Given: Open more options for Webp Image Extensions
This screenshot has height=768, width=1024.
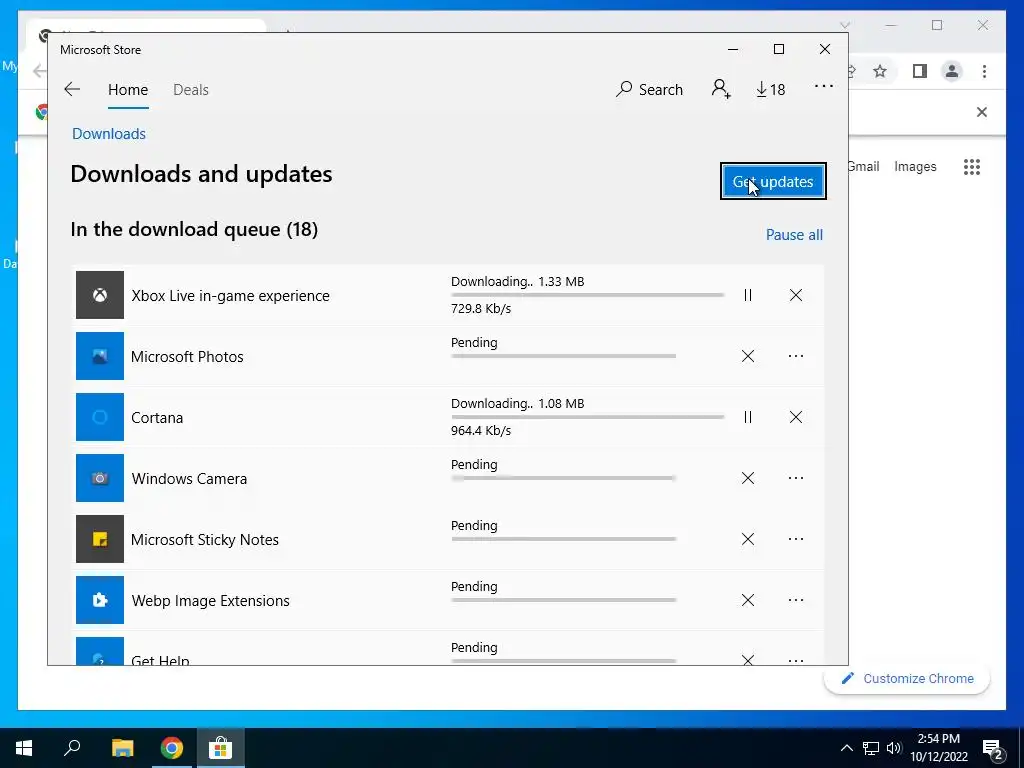Looking at the screenshot, I should click(x=795, y=600).
